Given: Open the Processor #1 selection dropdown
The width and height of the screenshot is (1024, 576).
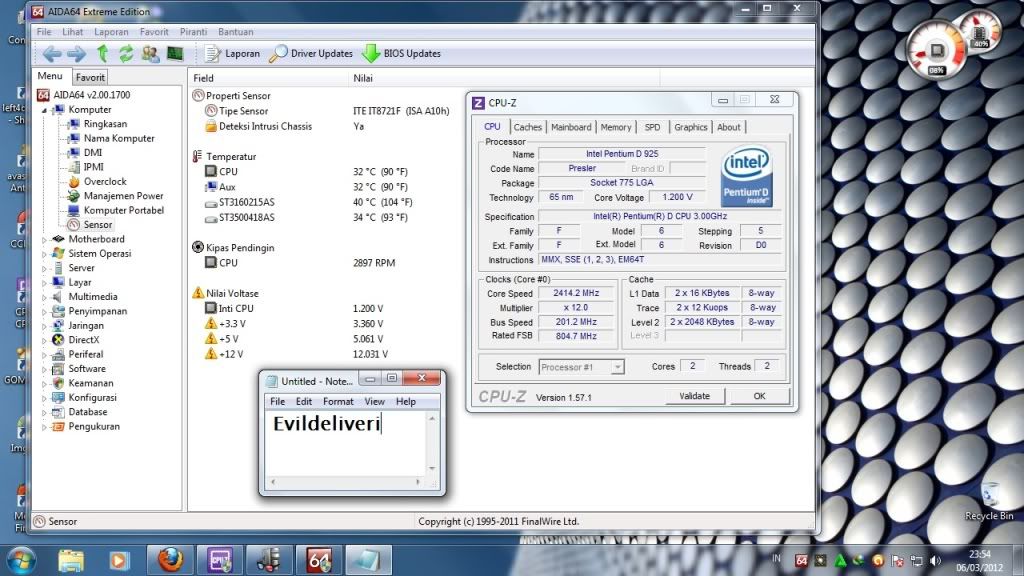Looking at the screenshot, I should pos(581,367).
